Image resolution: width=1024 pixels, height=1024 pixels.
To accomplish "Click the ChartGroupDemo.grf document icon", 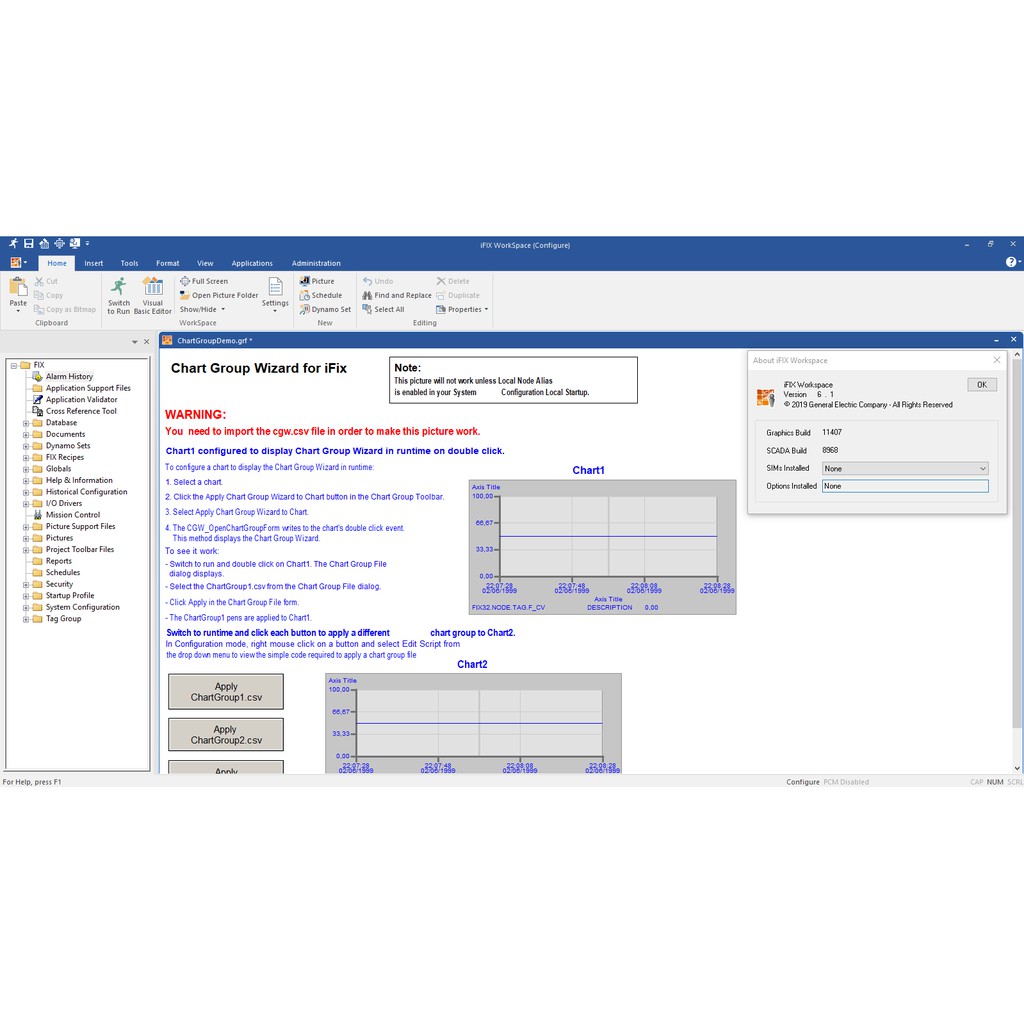I will [x=167, y=340].
